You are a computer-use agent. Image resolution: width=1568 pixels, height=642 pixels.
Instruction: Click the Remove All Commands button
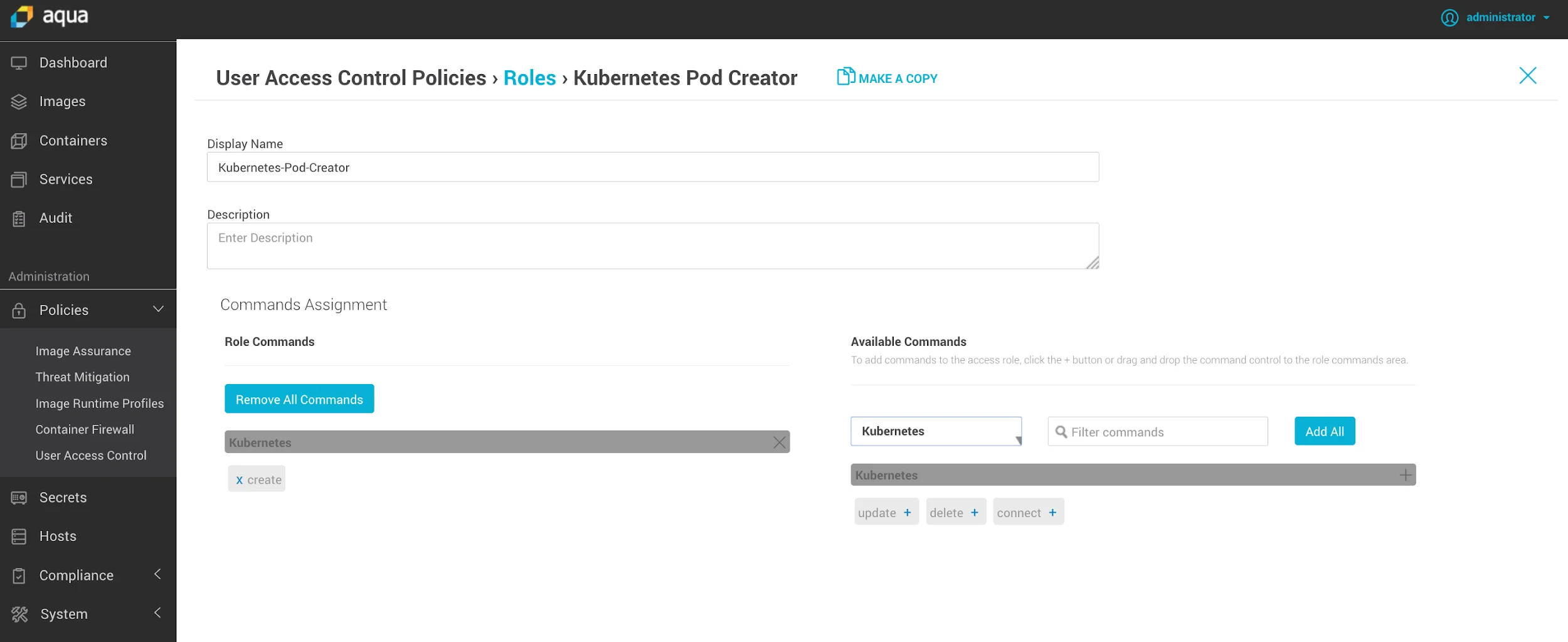click(x=299, y=399)
